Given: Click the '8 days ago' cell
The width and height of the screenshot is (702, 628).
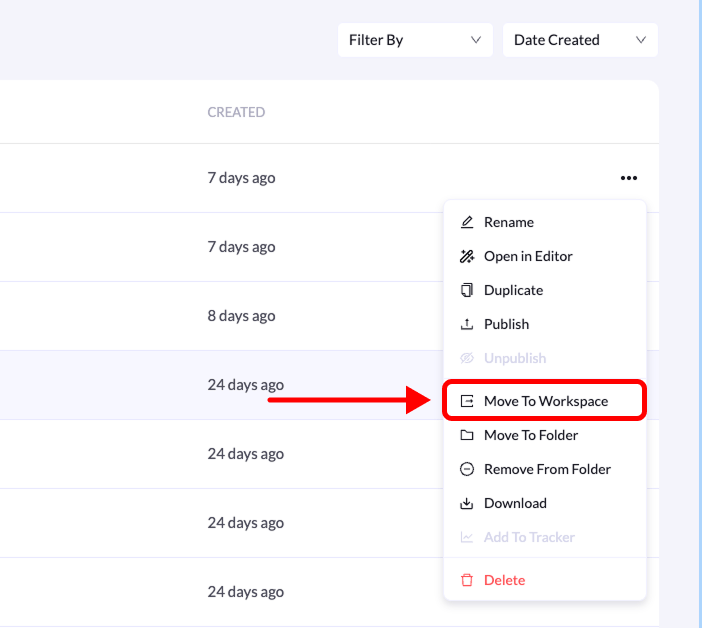Looking at the screenshot, I should (x=241, y=316).
